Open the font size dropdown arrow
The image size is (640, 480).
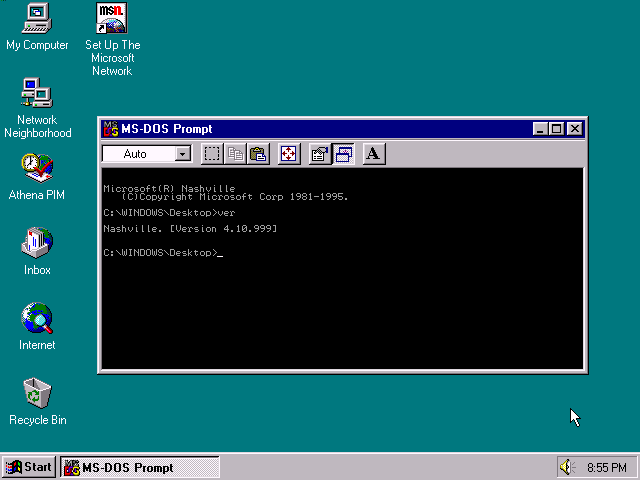click(x=183, y=154)
